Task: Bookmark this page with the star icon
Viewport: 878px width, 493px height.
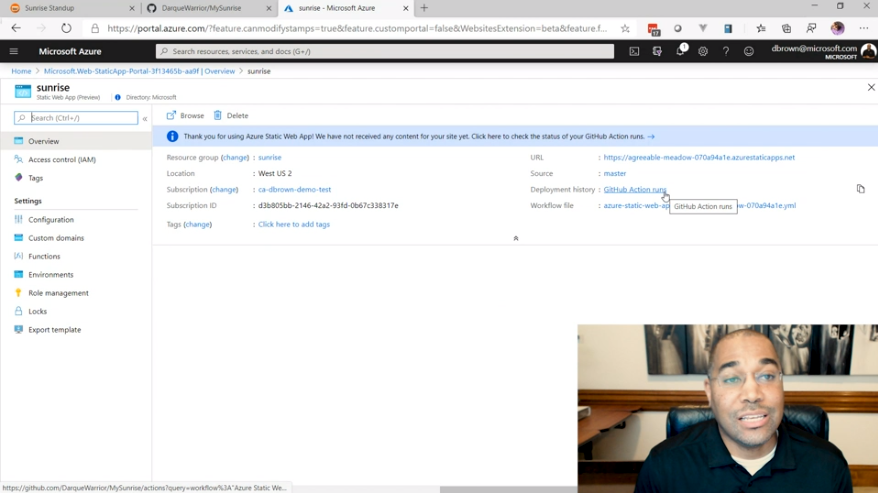Action: coord(625,29)
